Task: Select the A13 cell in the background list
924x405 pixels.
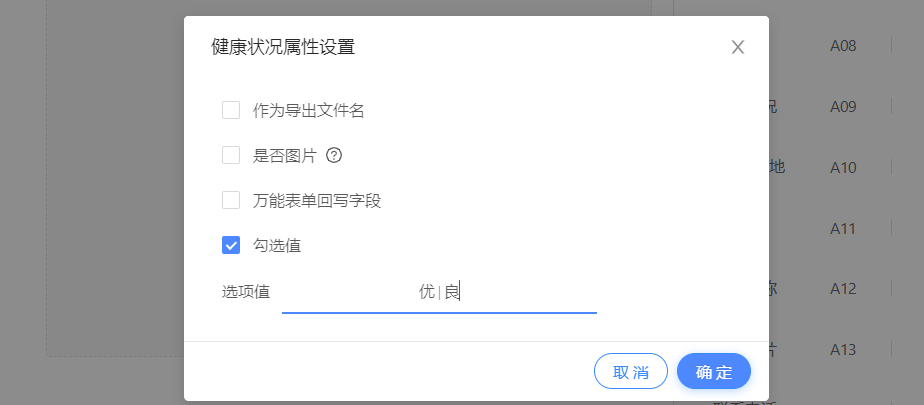Action: 843,349
